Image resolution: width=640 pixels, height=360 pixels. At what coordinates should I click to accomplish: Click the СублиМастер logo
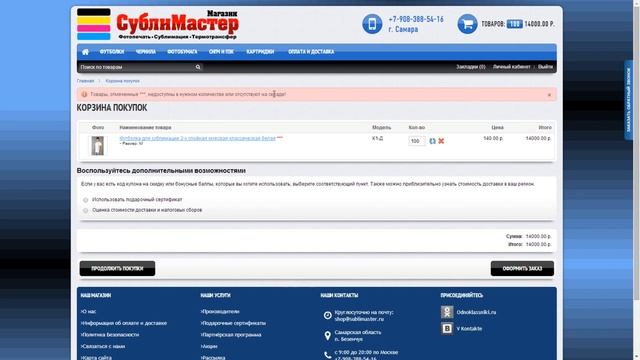tap(158, 24)
